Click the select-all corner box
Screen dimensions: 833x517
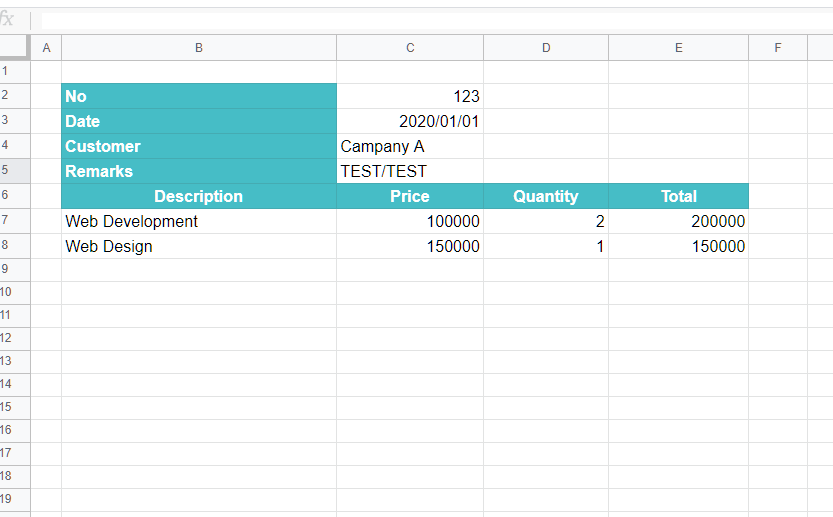point(15,47)
